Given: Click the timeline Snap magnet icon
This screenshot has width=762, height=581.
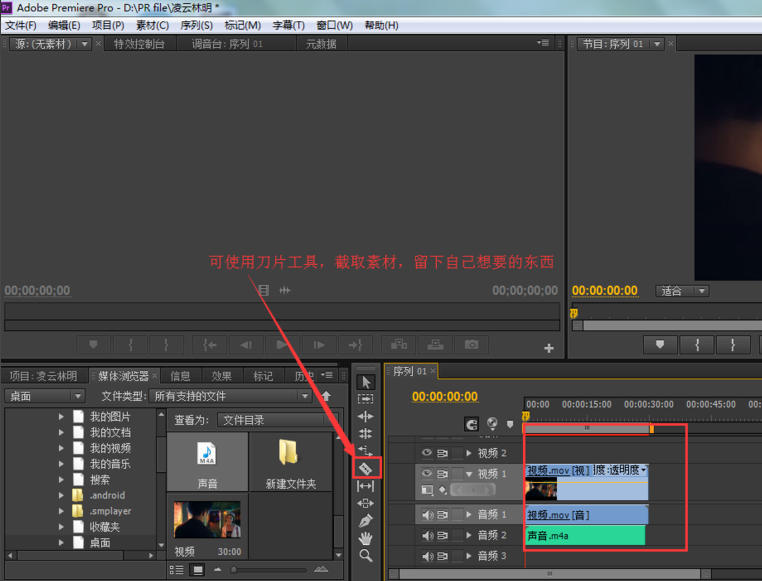Looking at the screenshot, I should (472, 424).
